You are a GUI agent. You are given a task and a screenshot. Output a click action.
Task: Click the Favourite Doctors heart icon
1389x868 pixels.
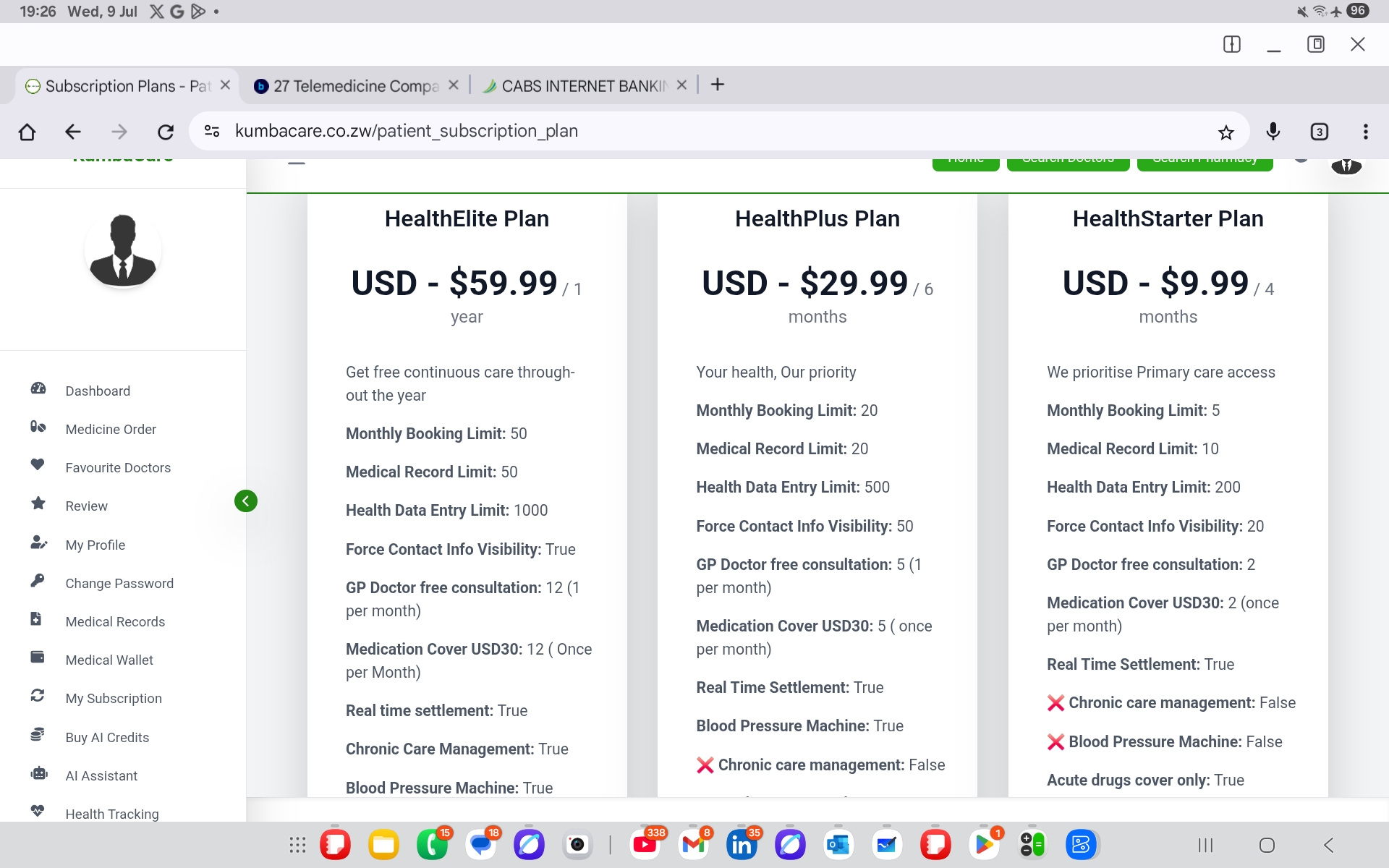[x=38, y=465]
